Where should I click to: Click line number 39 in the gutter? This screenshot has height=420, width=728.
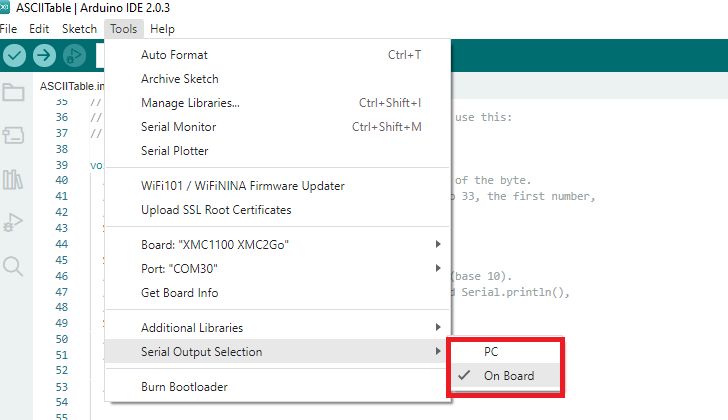tap(61, 165)
